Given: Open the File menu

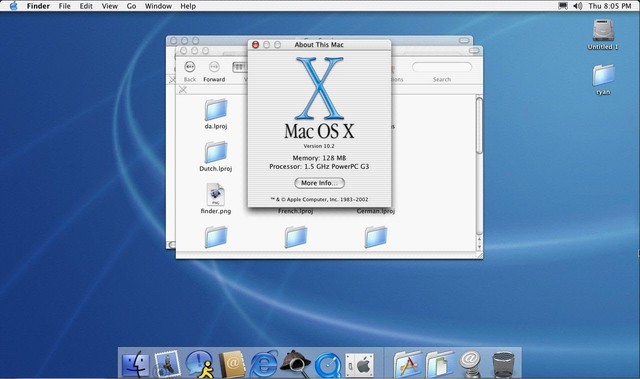Looking at the screenshot, I should (x=64, y=6).
